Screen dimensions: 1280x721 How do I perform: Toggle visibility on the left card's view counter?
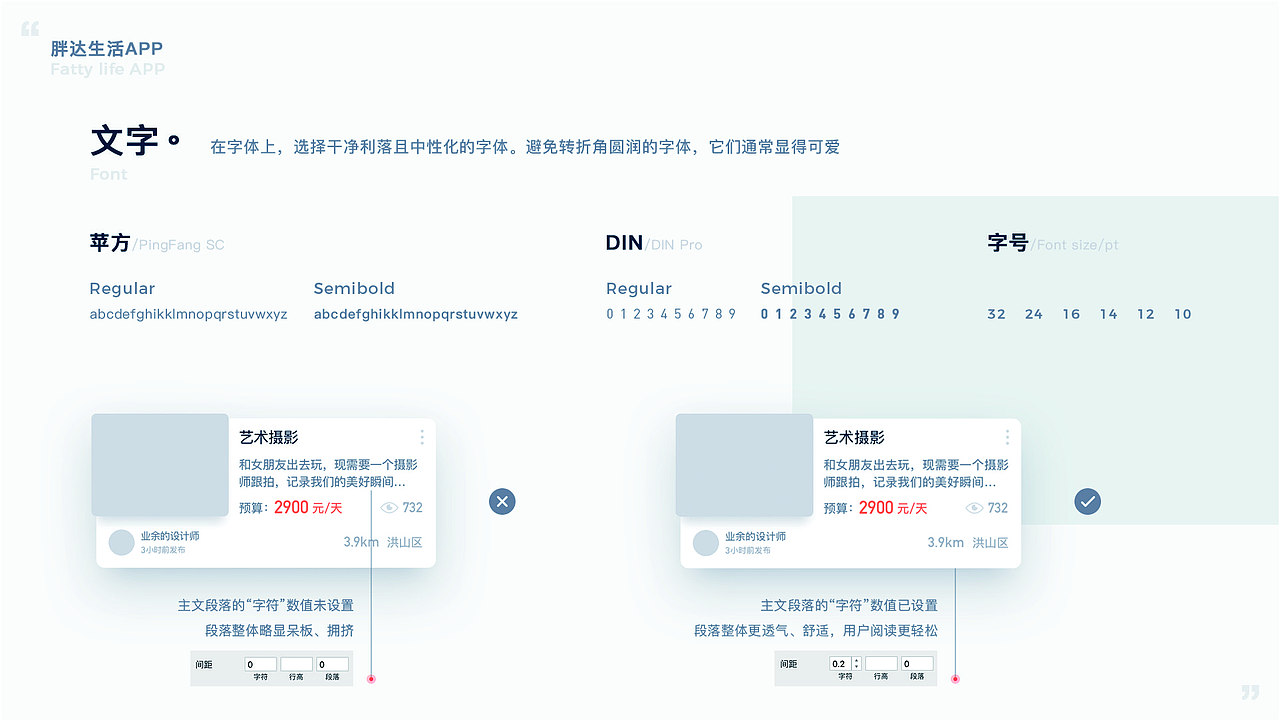coord(389,507)
